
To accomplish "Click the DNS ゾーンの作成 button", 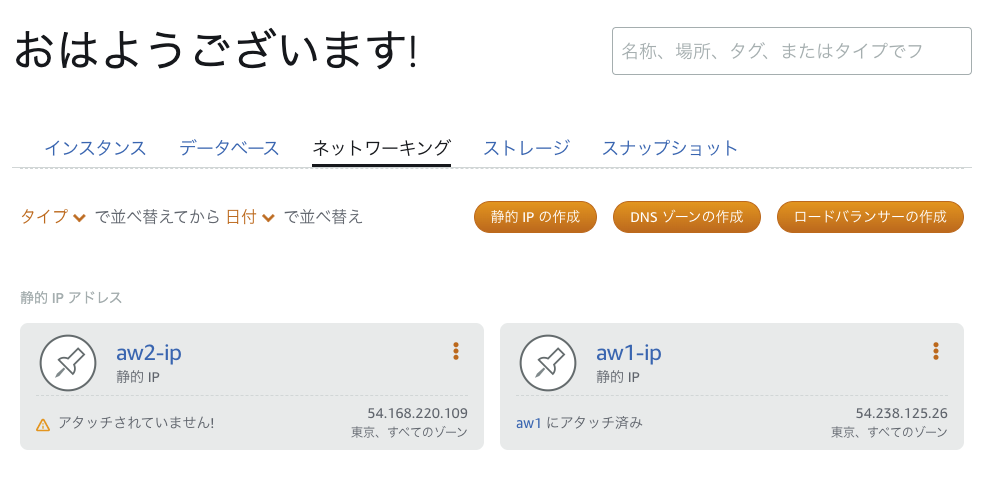I will coord(686,217).
